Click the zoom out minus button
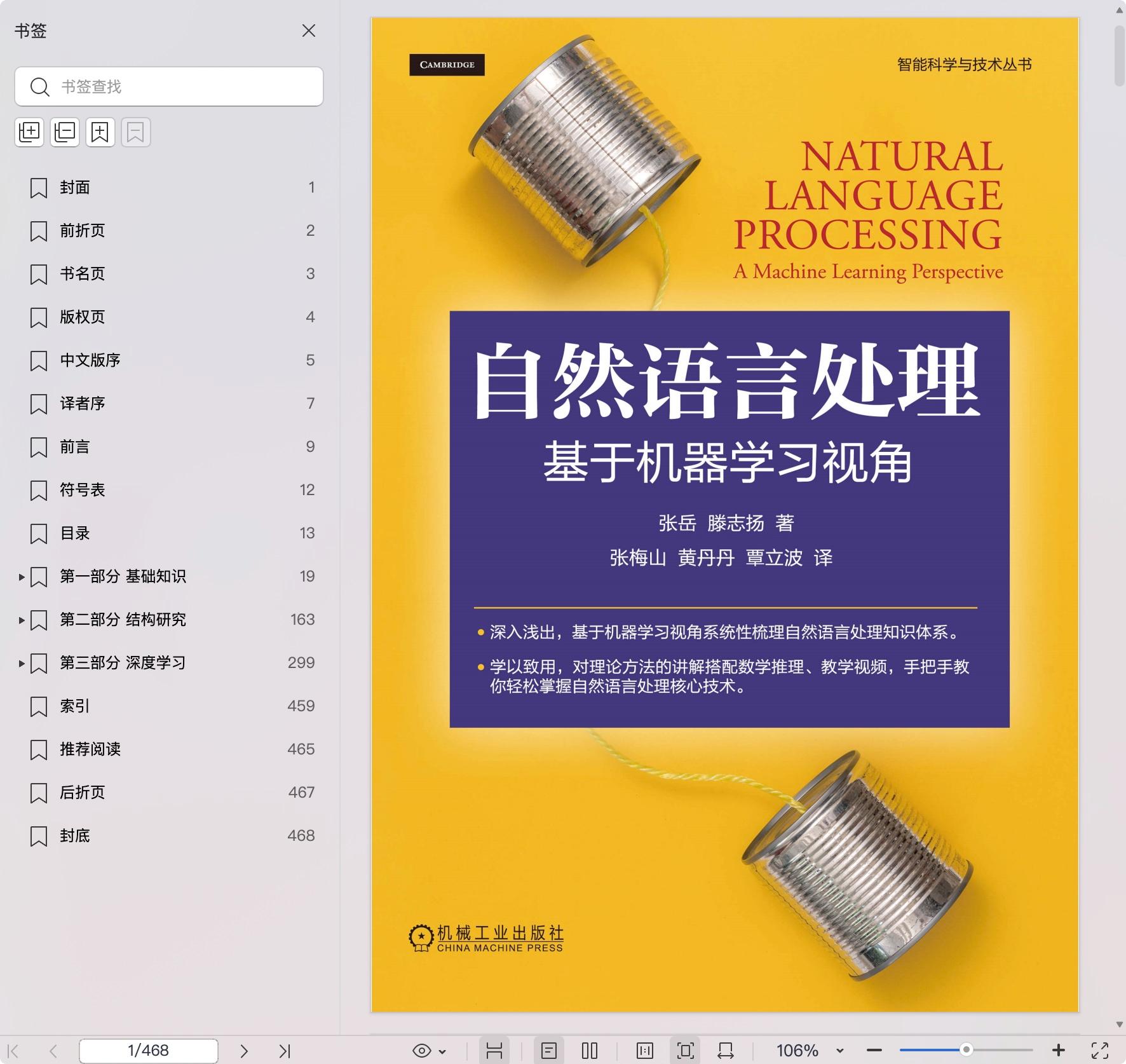 pos(874,1051)
